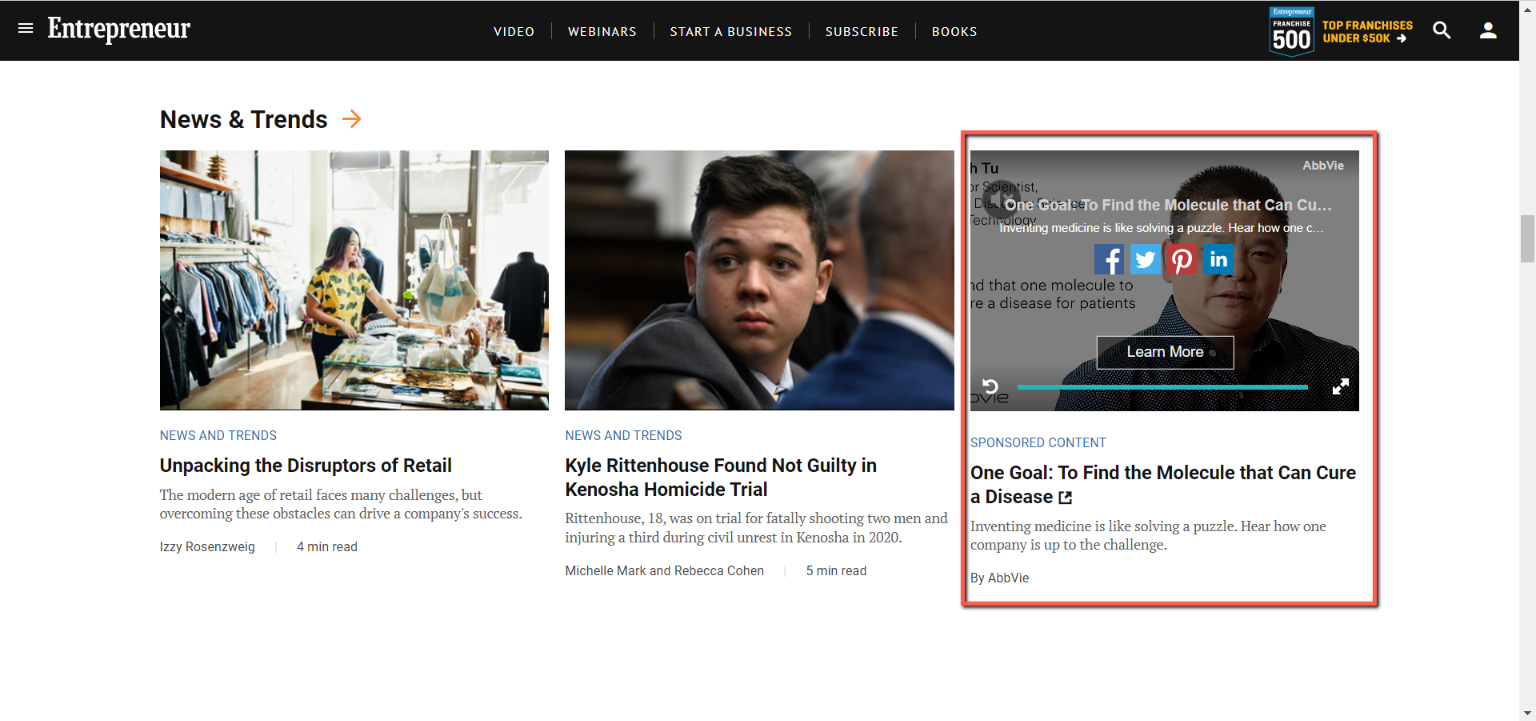Share video on Twitter
The image size is (1536, 721).
click(1145, 260)
